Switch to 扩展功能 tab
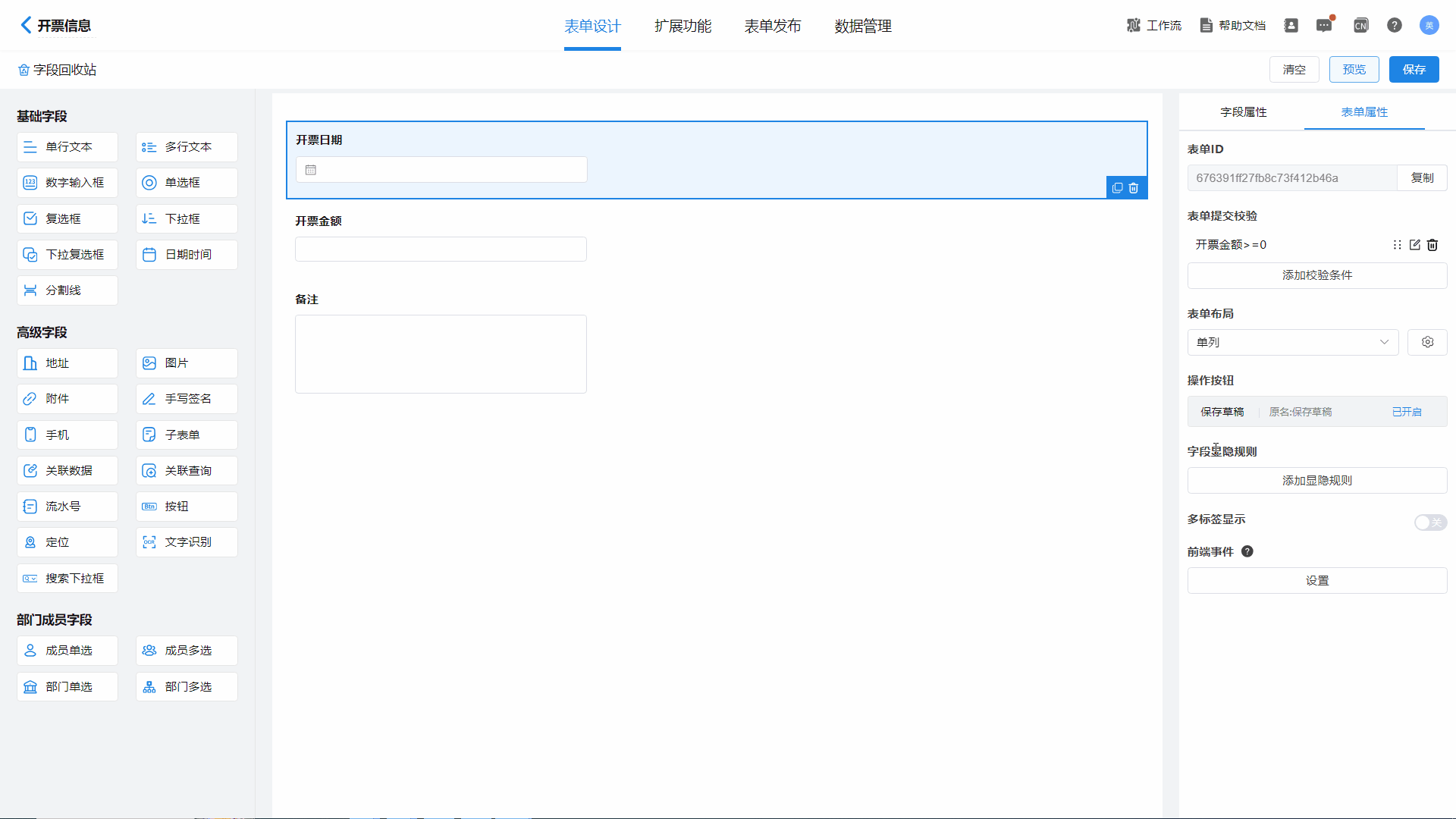This screenshot has width=1456, height=819. click(682, 27)
